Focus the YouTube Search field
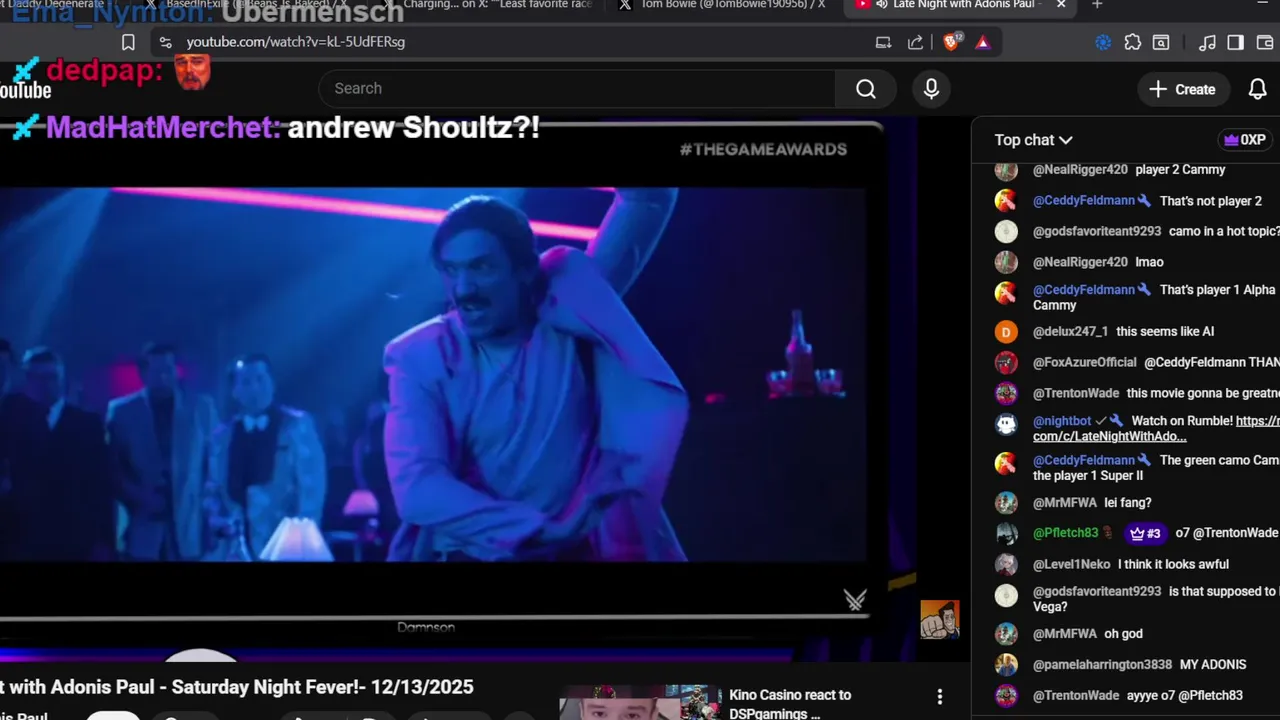The image size is (1280, 720). pos(577,89)
